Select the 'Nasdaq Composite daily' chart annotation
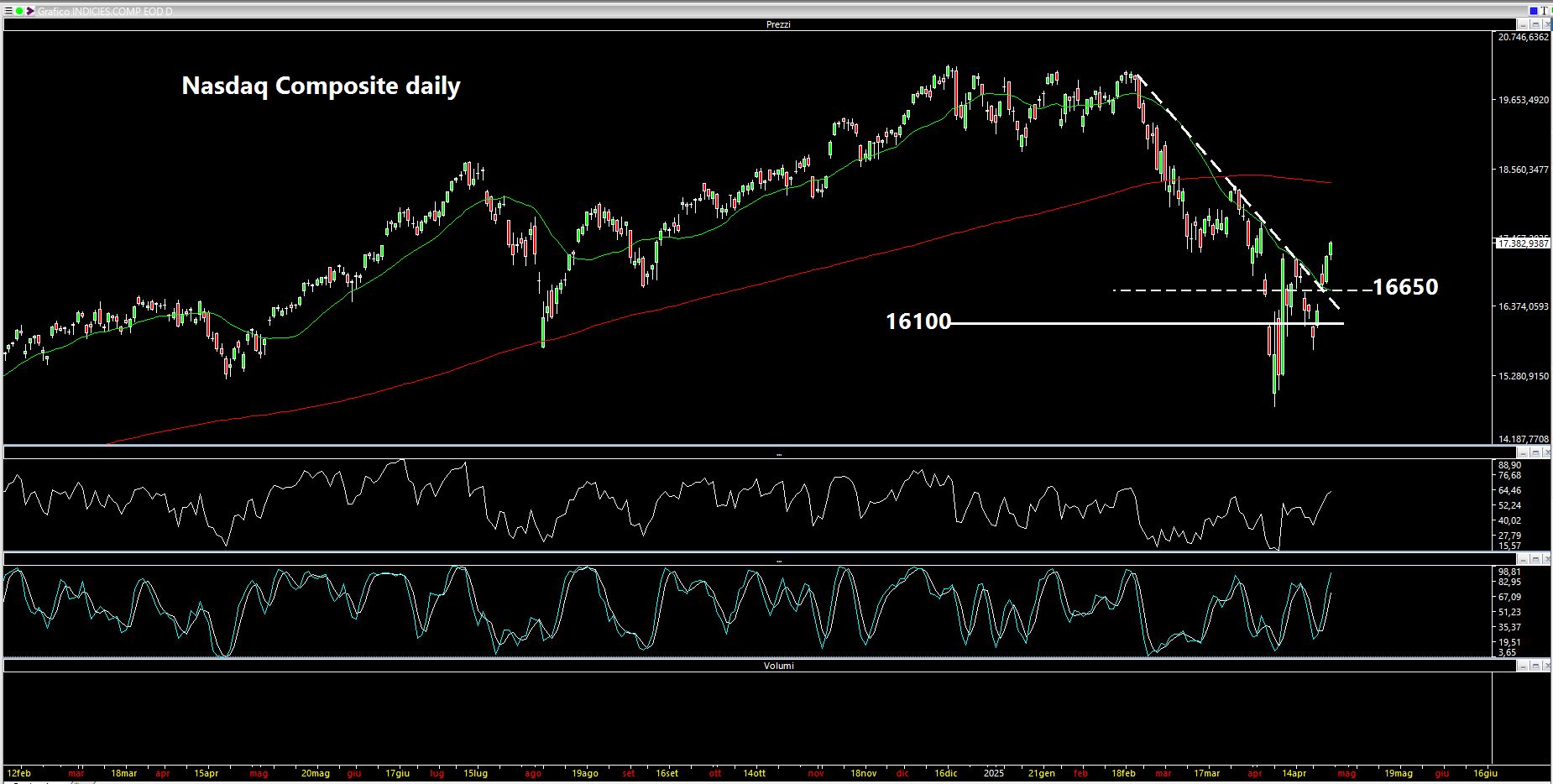1553x784 pixels. coord(321,86)
